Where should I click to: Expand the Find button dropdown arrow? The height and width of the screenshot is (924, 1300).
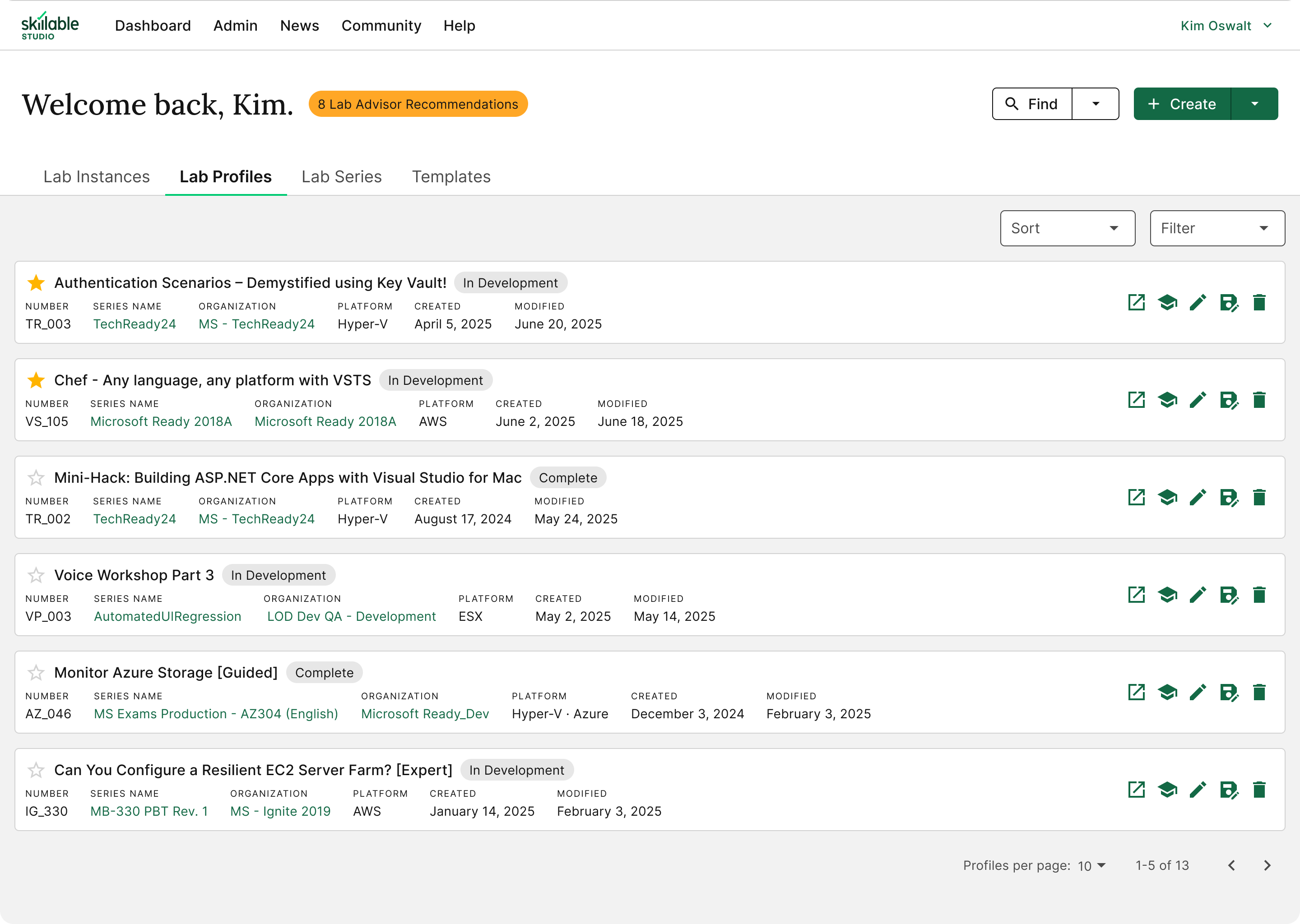point(1095,104)
